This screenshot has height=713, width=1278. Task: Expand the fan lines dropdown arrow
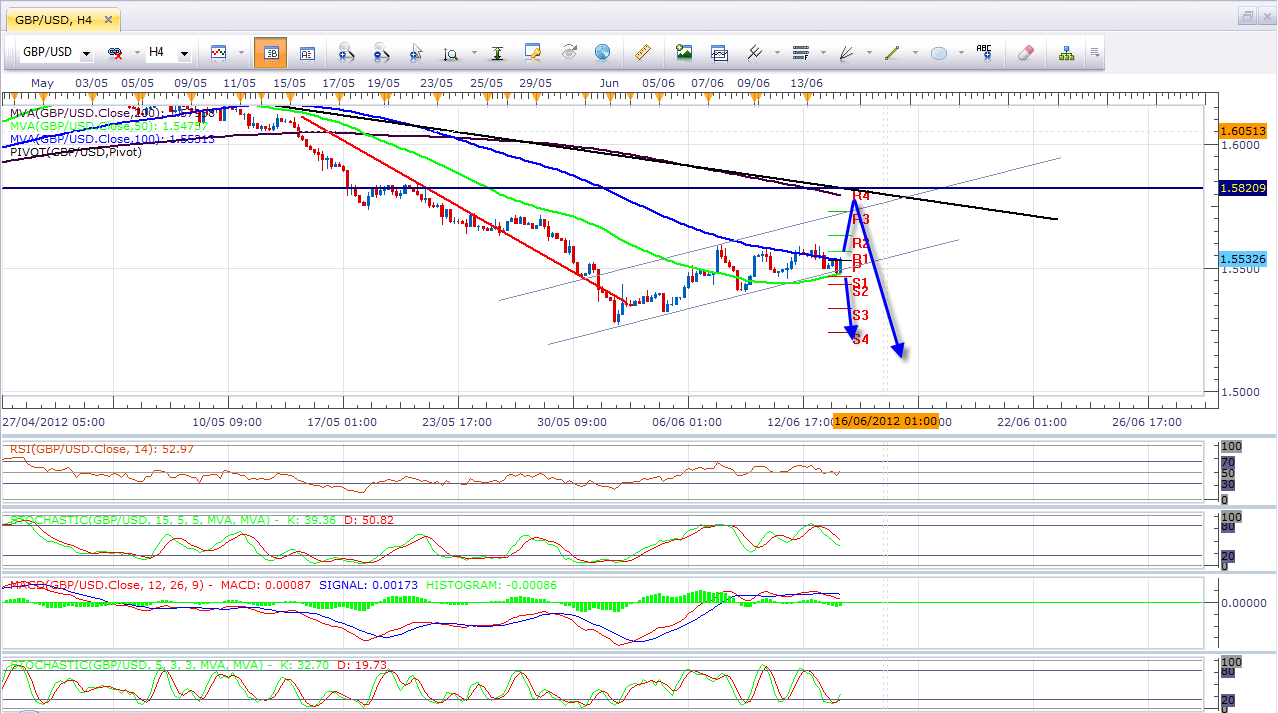click(x=868, y=54)
